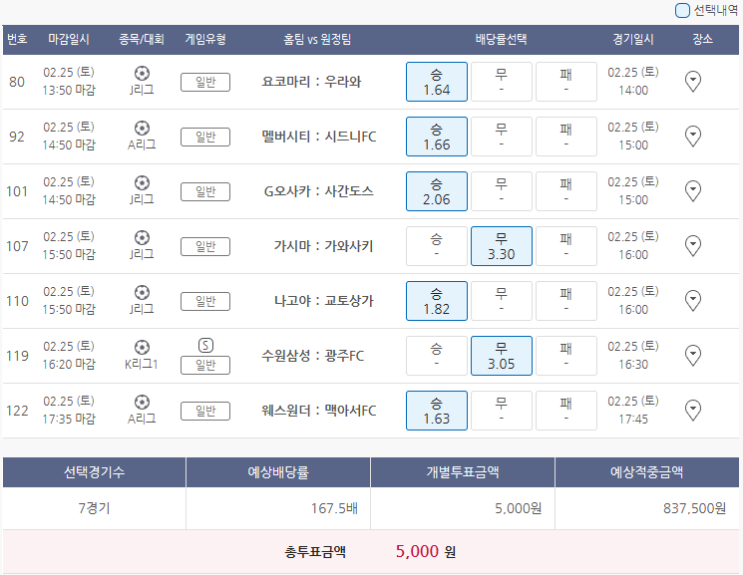743x575 pixels.
Task: Pick 무 for 요코마리 vs 우라와
Action: (x=501, y=82)
